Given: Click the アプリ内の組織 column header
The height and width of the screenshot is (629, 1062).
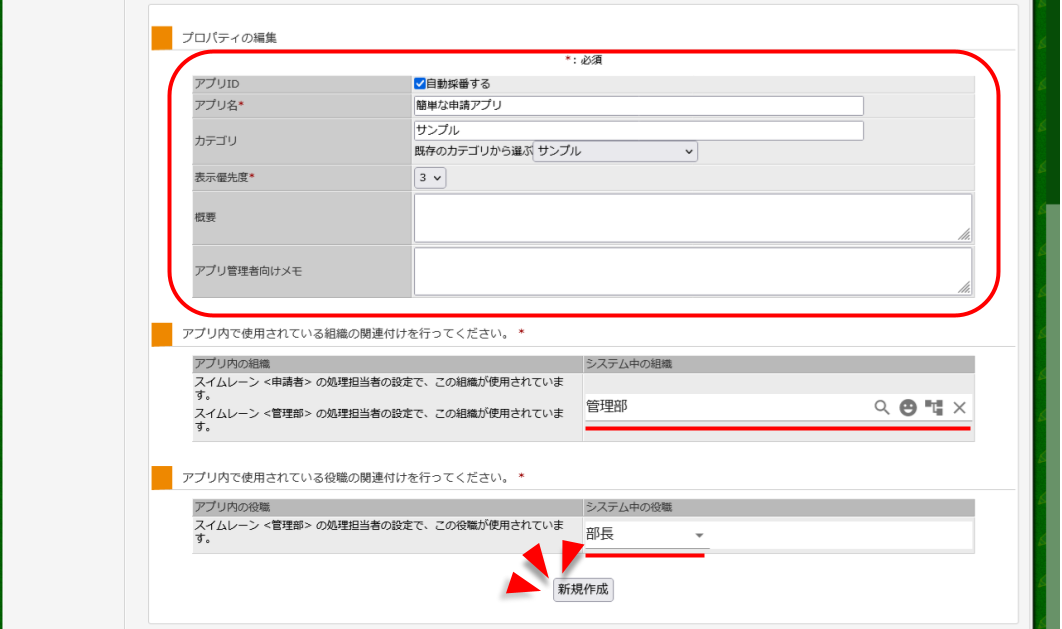Looking at the screenshot, I should point(387,364).
